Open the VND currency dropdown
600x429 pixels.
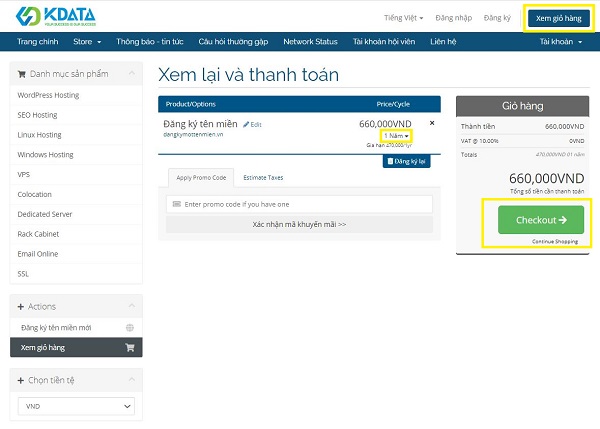click(x=75, y=406)
